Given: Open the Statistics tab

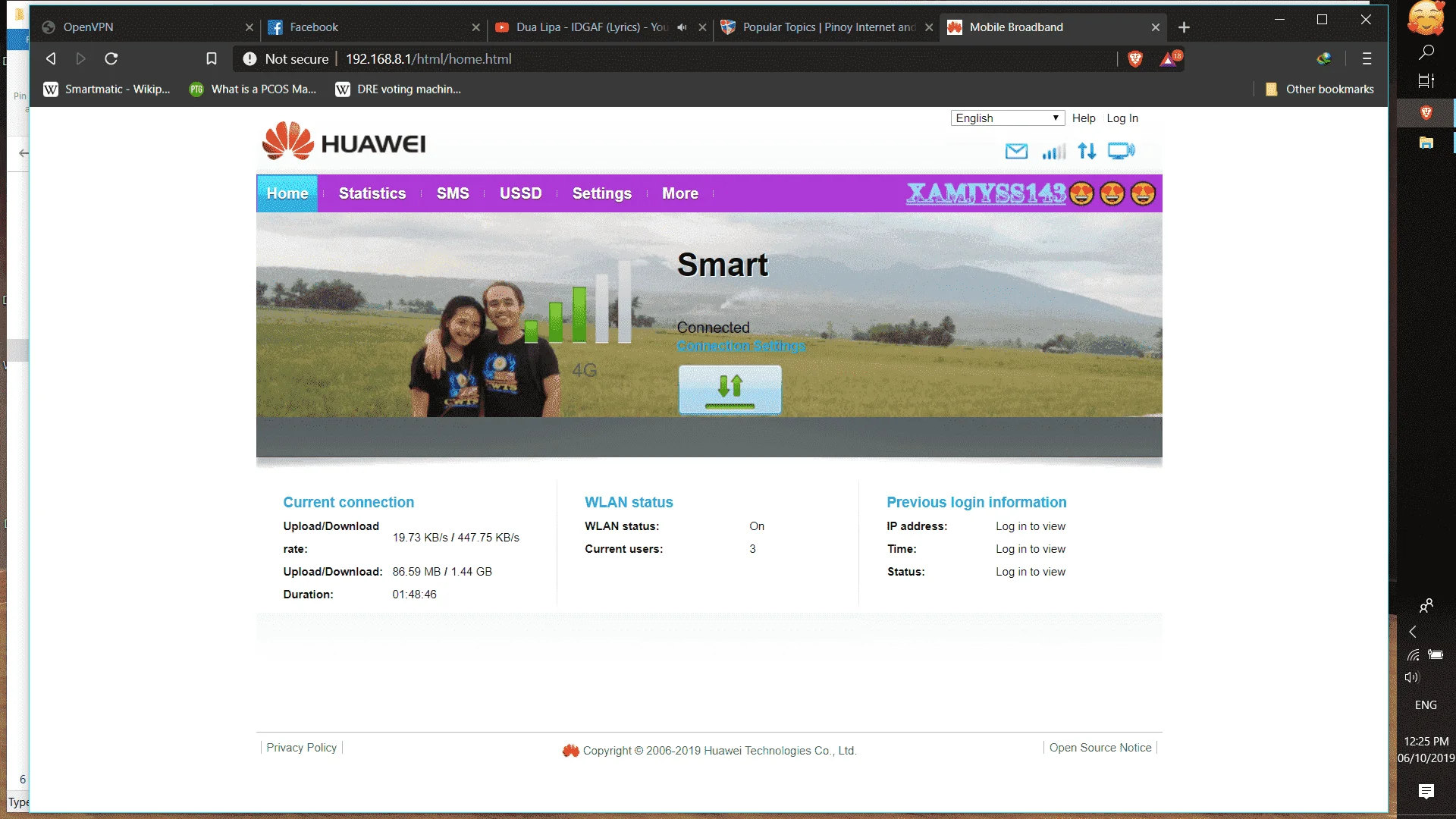Looking at the screenshot, I should click(372, 193).
